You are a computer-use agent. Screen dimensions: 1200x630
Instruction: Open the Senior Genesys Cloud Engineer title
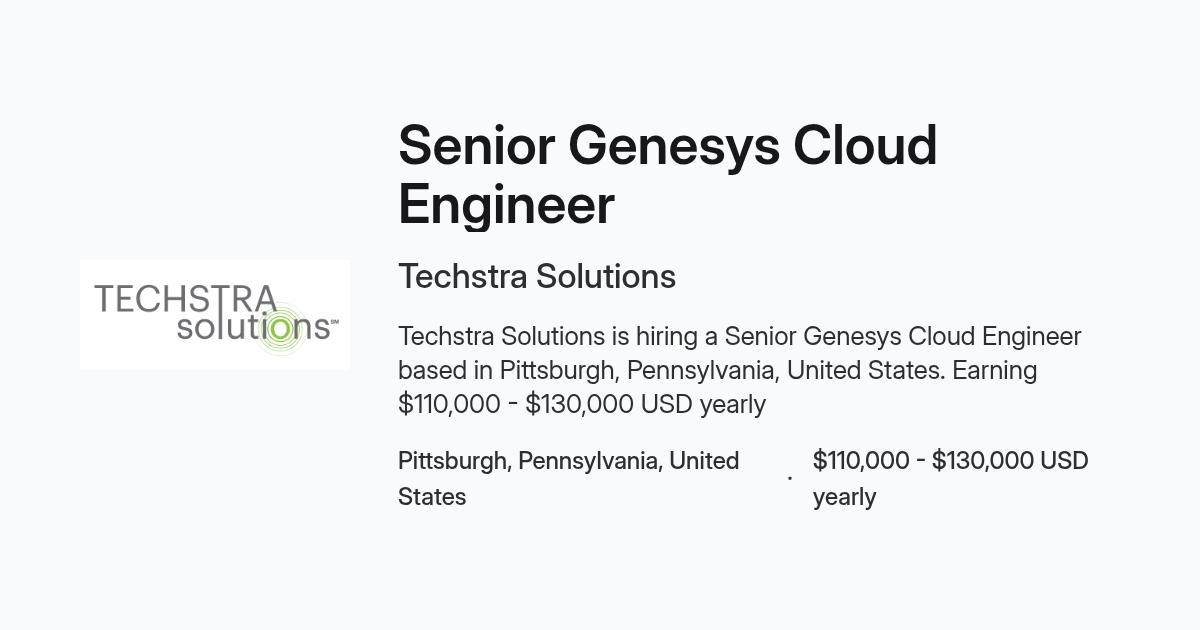[x=667, y=175]
